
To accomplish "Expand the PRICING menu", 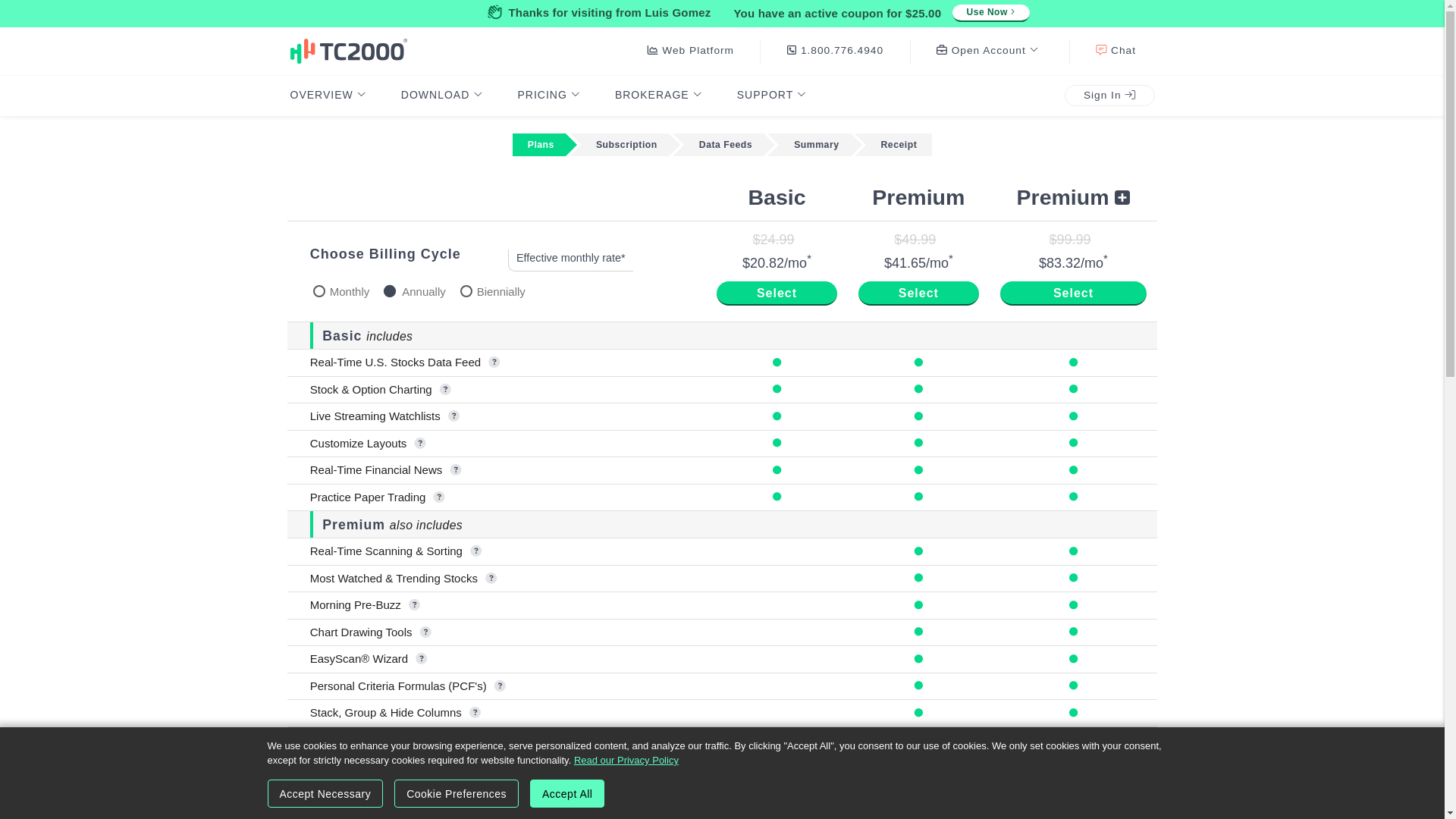I will pyautogui.click(x=548, y=95).
